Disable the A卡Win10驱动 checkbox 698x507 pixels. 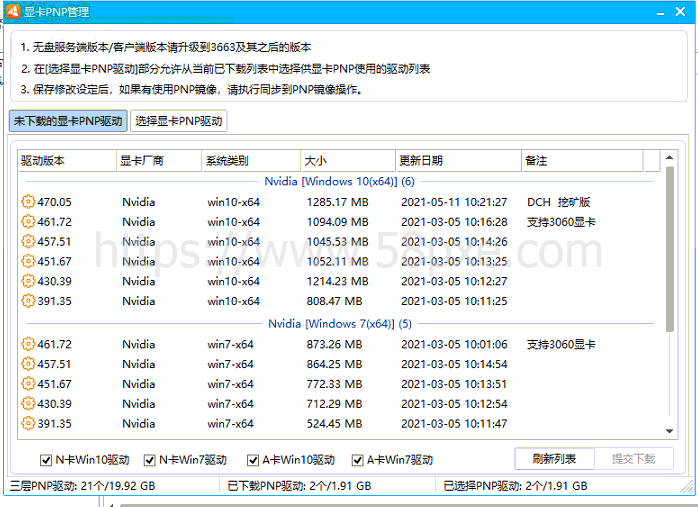253,460
